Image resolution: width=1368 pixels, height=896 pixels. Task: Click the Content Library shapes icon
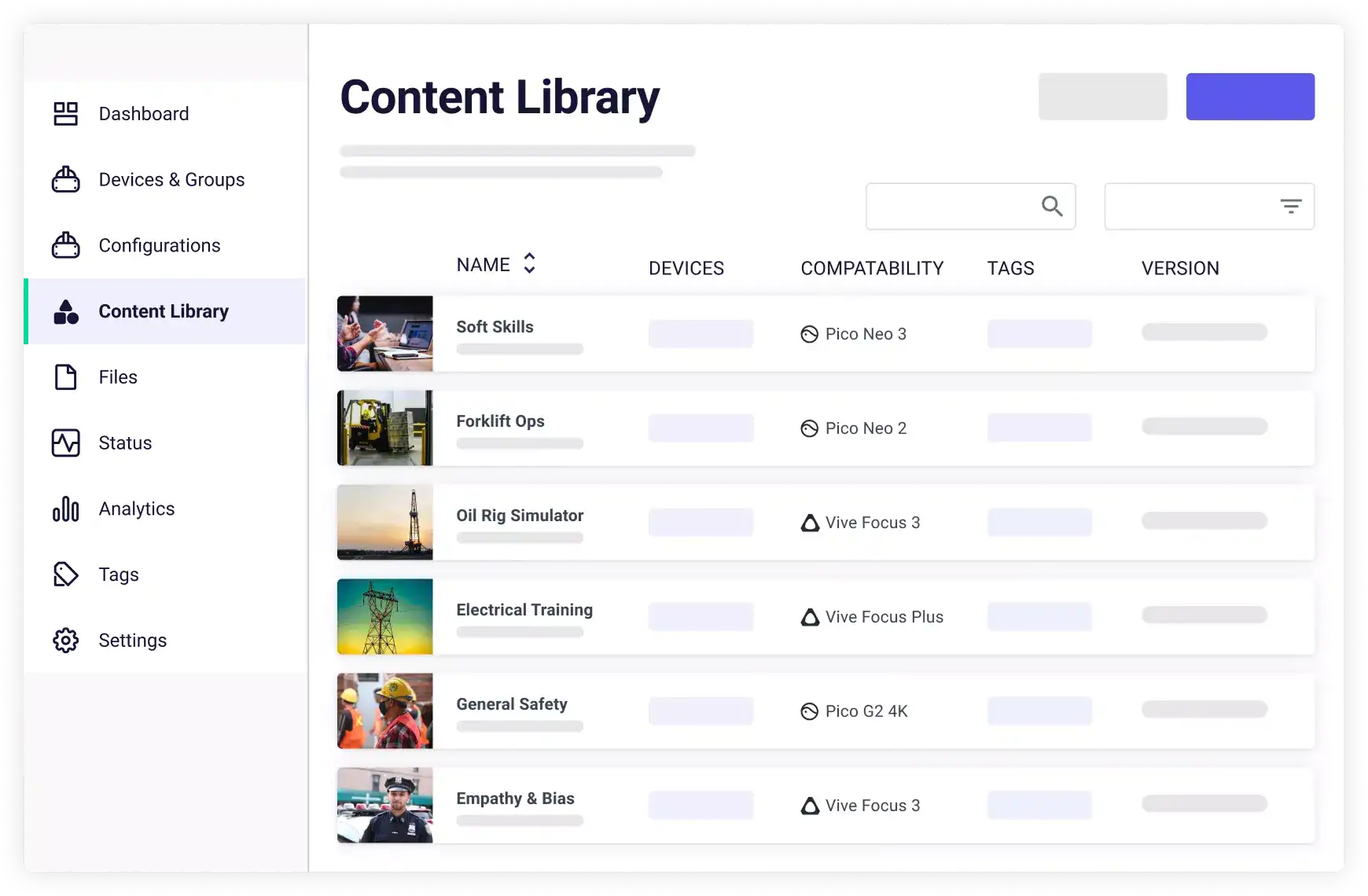click(x=66, y=311)
